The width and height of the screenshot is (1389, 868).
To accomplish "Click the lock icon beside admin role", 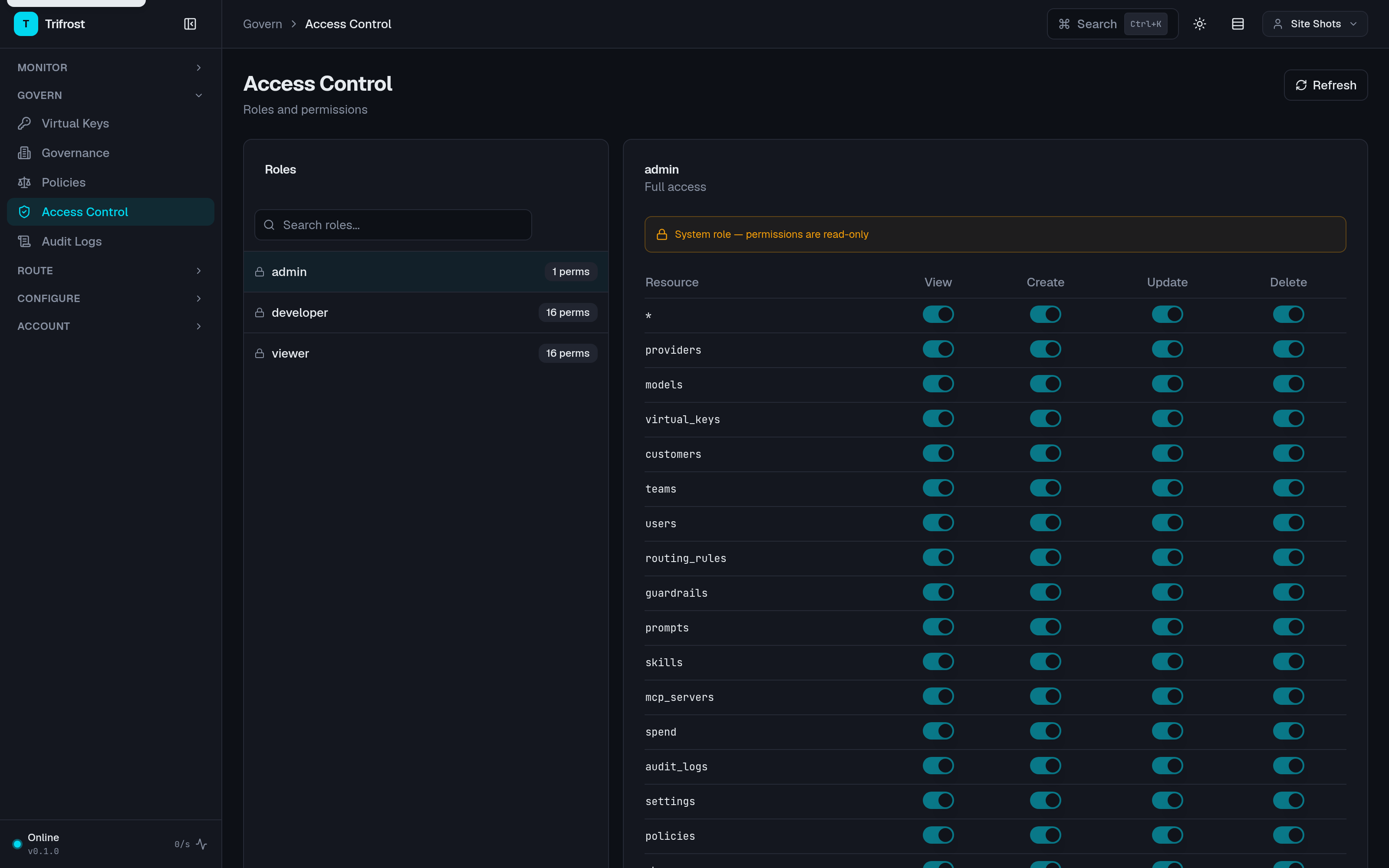I will [260, 272].
